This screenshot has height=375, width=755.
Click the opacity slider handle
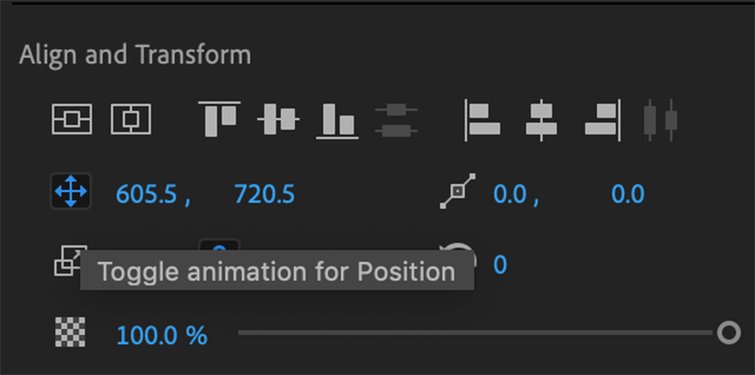click(729, 333)
